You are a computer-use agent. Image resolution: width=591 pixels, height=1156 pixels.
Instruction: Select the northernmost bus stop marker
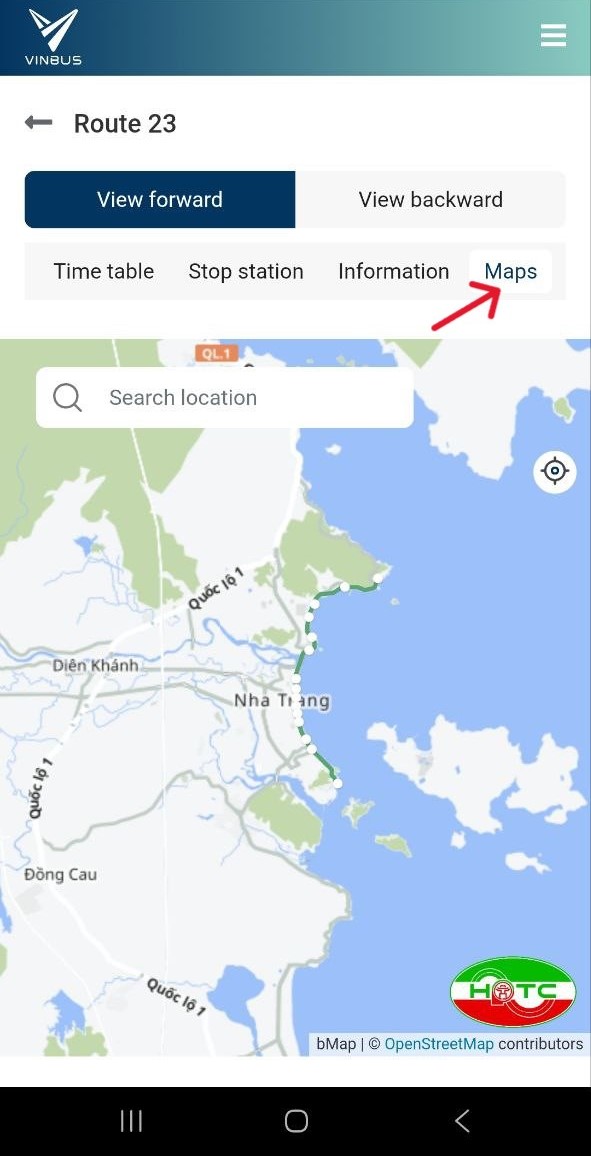380,579
